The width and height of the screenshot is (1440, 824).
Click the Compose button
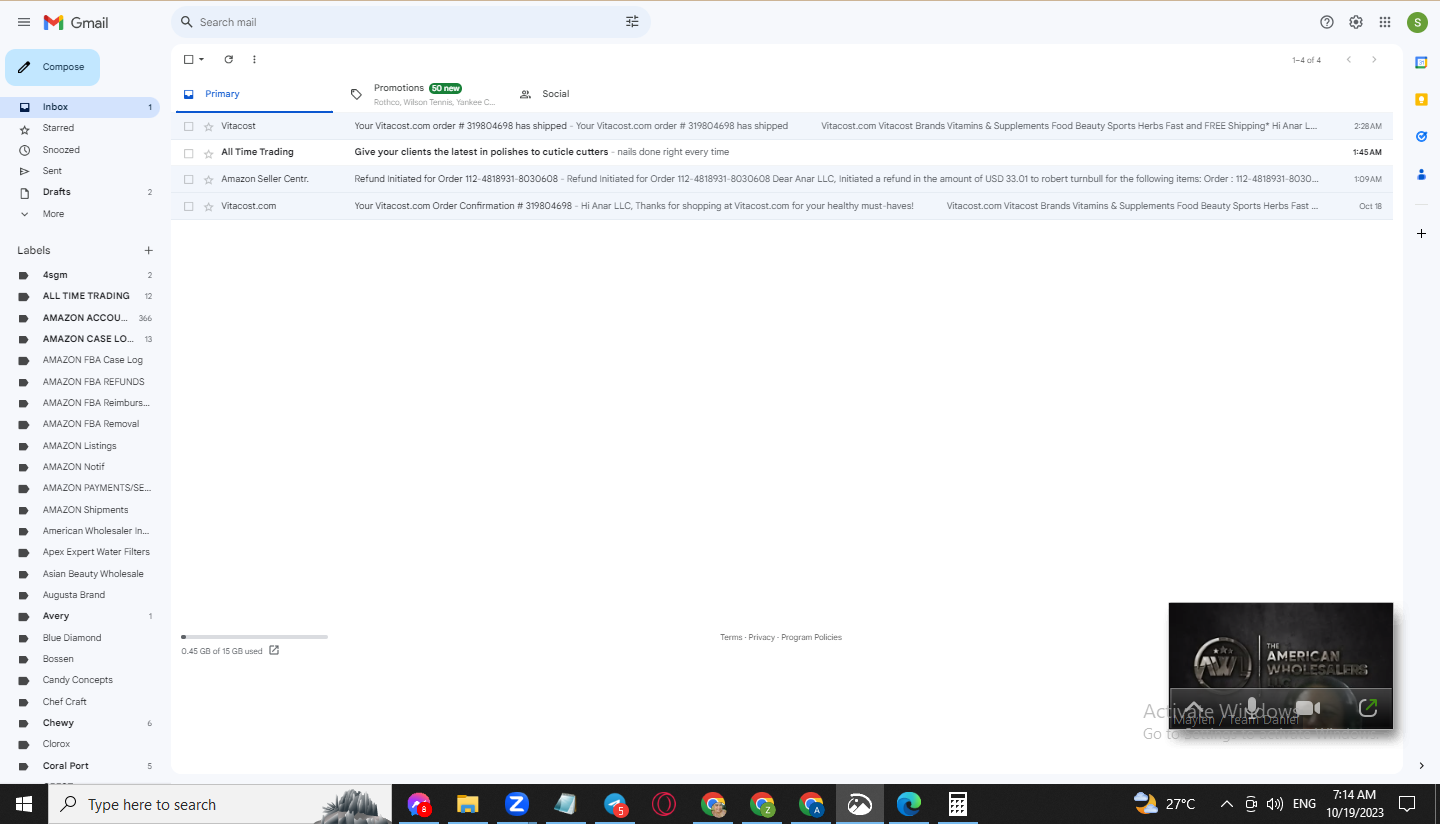coord(53,67)
